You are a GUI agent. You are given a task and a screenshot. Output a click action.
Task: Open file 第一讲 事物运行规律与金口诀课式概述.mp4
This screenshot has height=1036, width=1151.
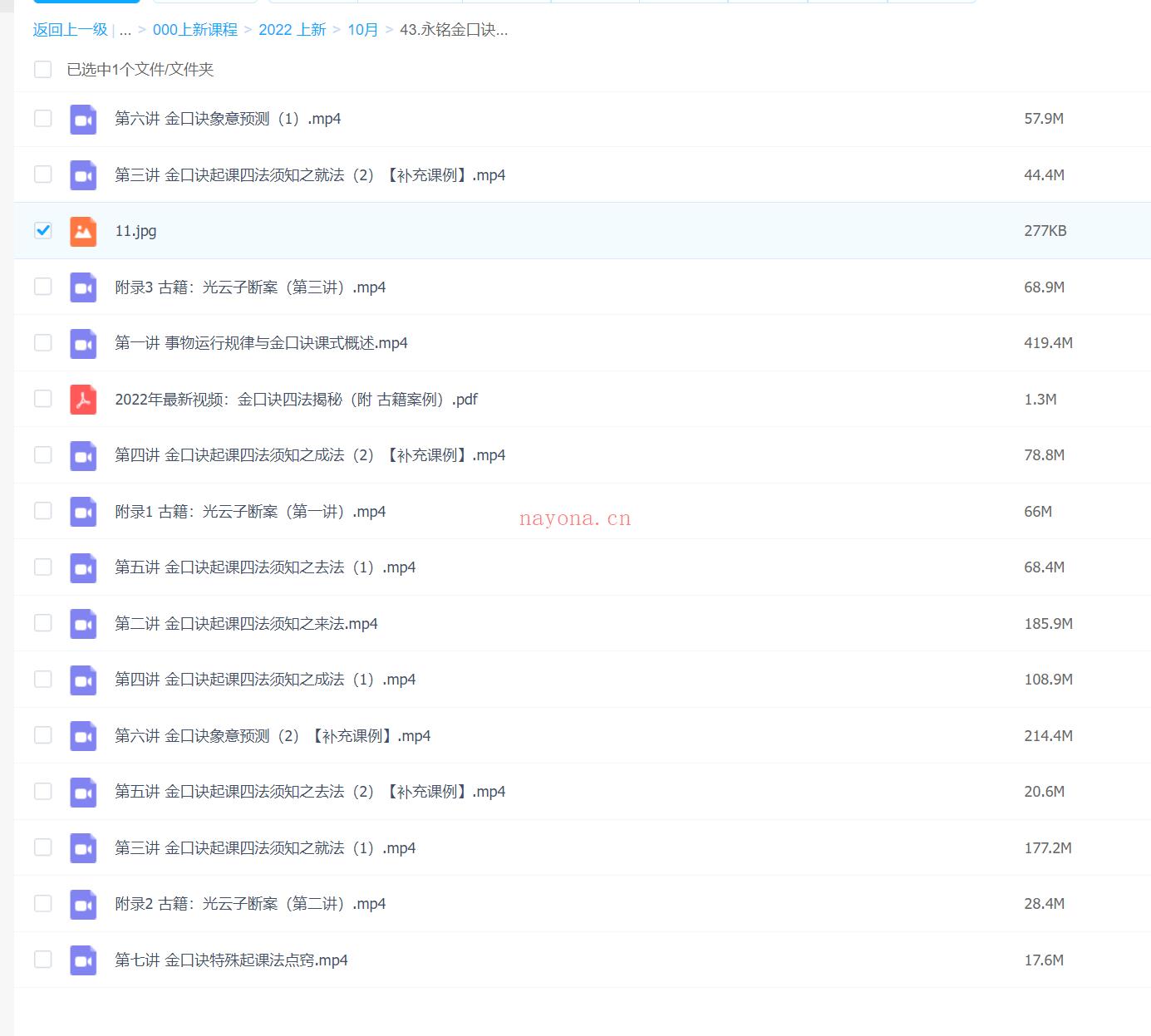click(261, 343)
